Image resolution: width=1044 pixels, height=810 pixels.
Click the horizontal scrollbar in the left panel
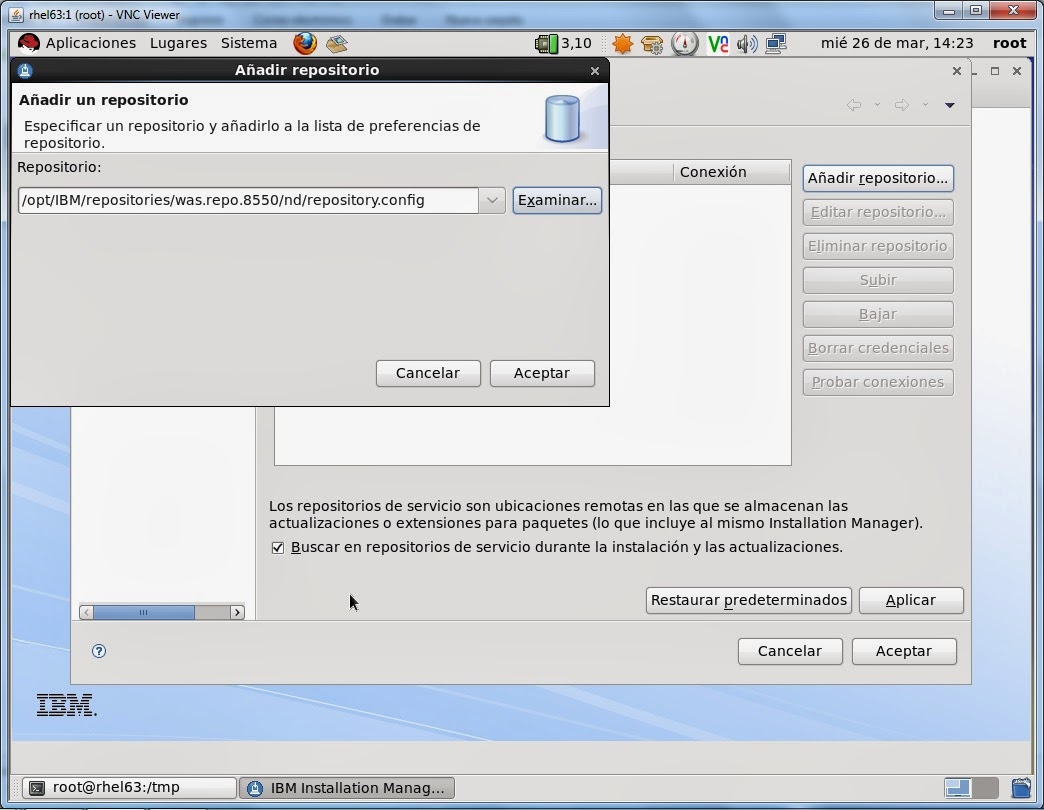point(145,612)
